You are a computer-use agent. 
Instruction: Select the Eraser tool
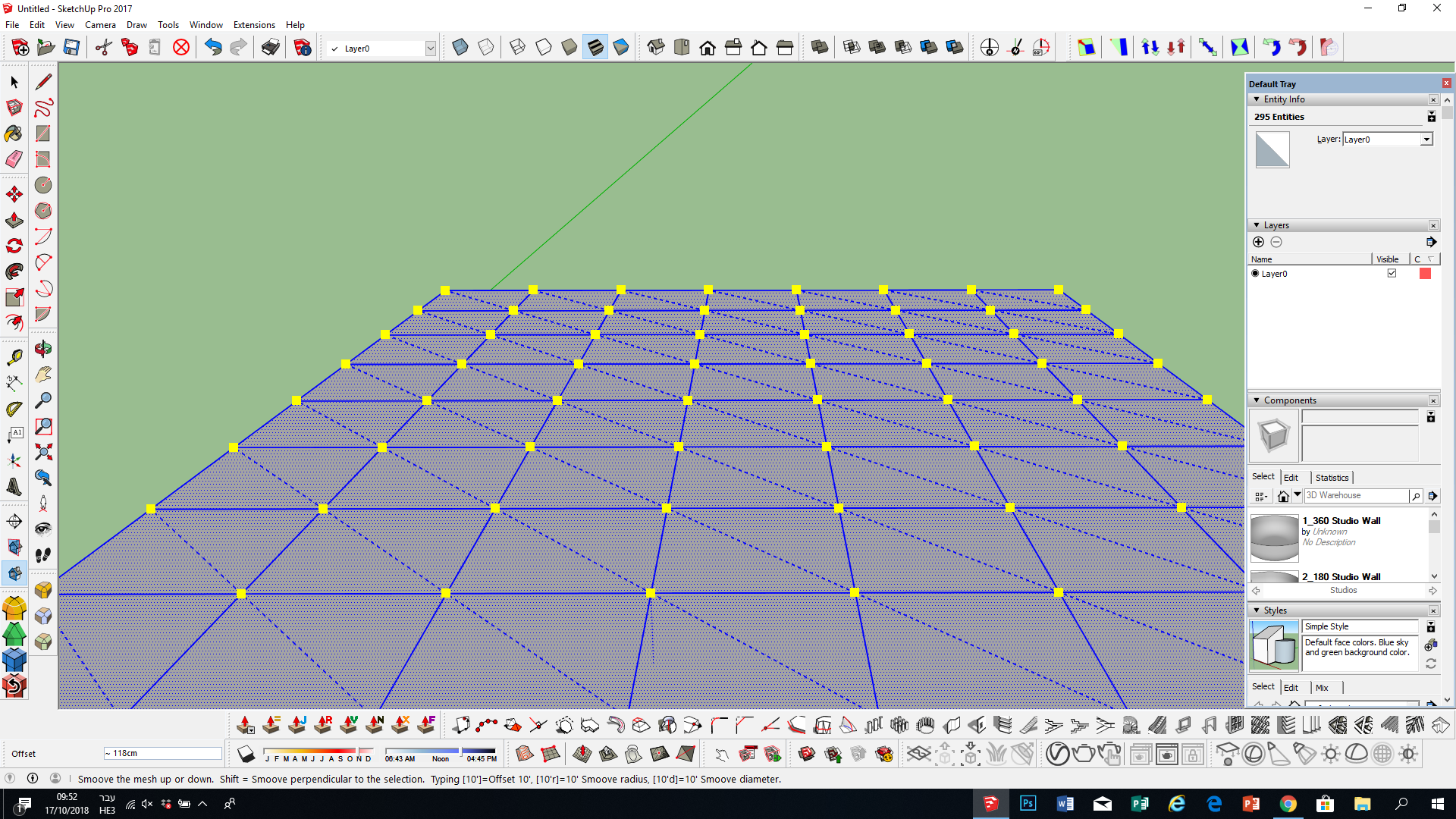tap(14, 159)
